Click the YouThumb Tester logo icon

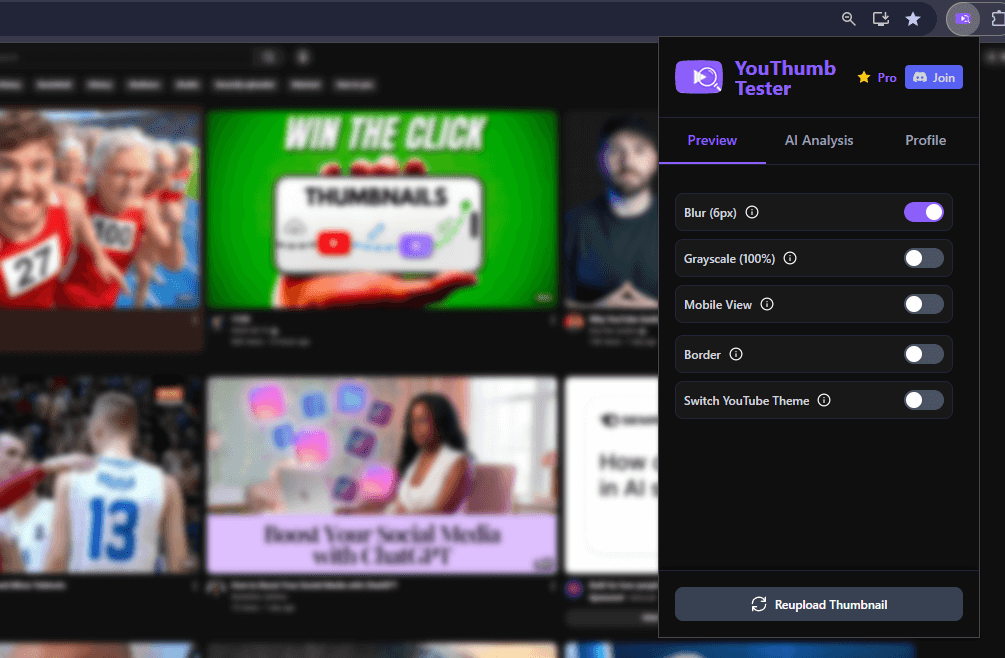tap(699, 77)
